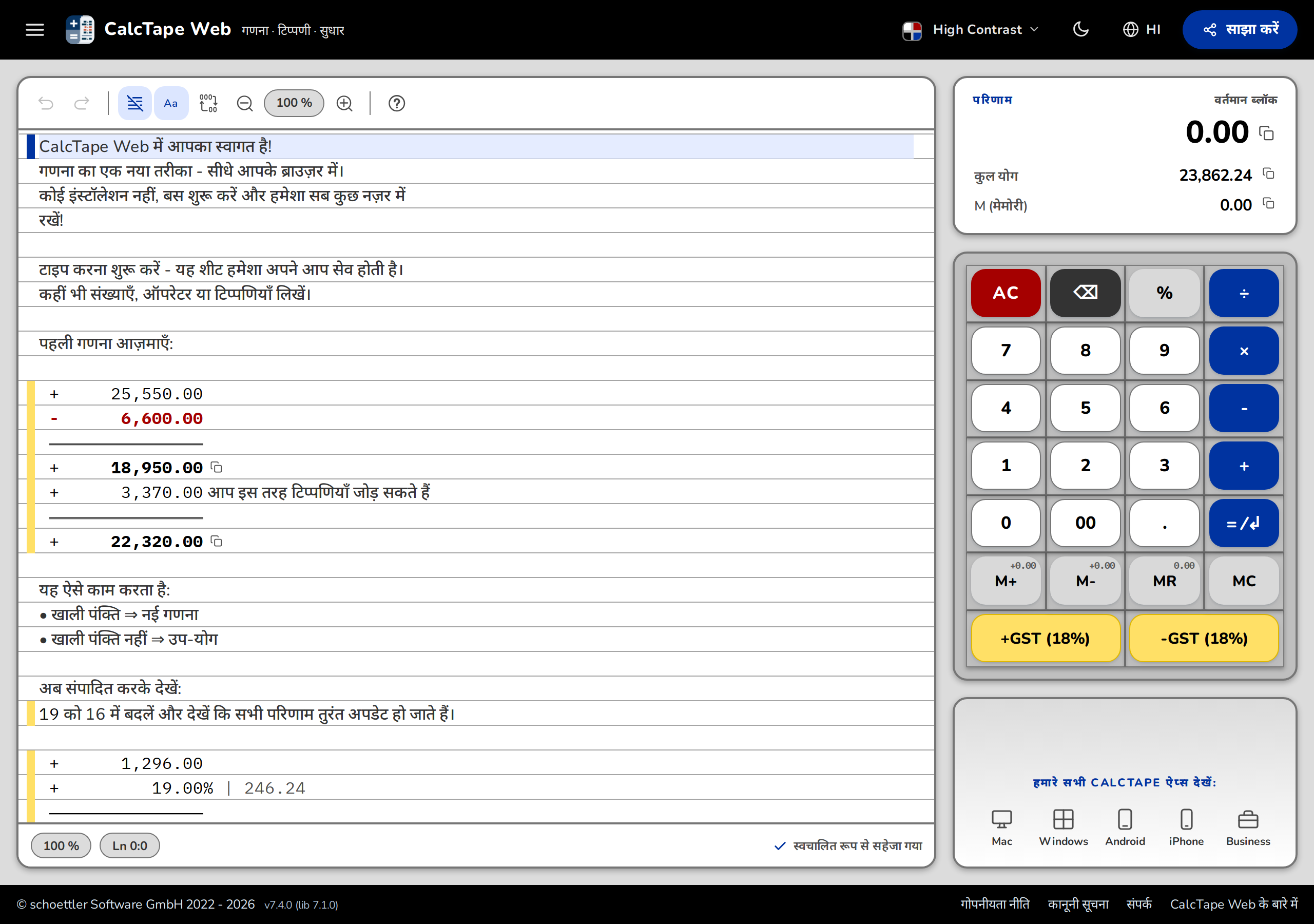Image resolution: width=1314 pixels, height=924 pixels.
Task: Open the hamburger main menu
Action: tap(35, 29)
